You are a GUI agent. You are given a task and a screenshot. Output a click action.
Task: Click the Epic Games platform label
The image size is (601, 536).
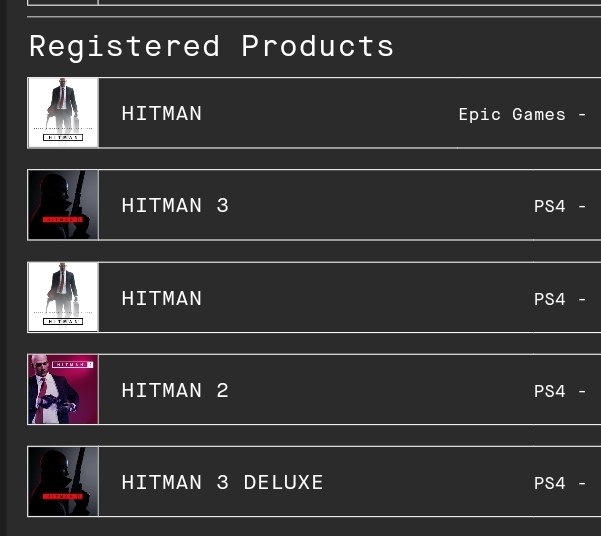(512, 115)
